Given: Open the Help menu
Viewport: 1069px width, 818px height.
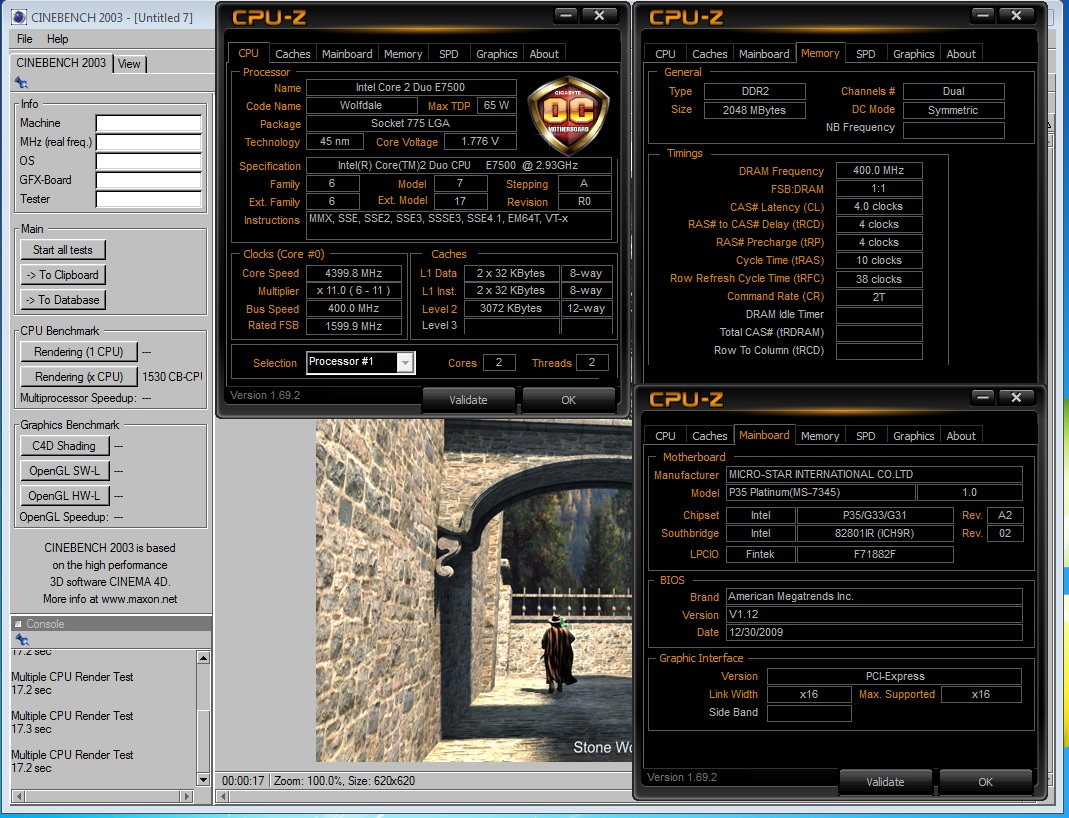Looking at the screenshot, I should click(x=57, y=39).
